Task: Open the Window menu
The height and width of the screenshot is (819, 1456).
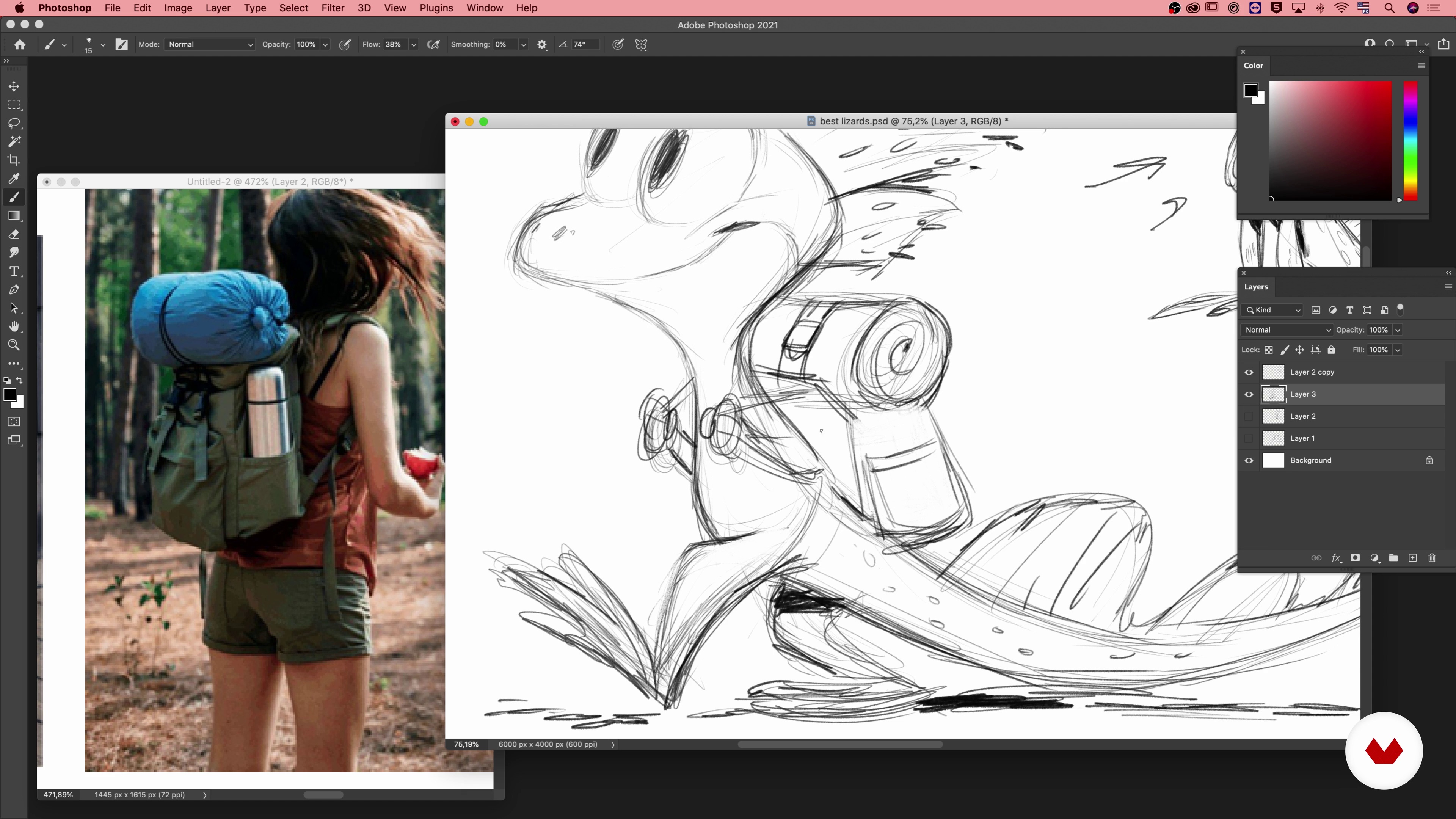Action: [x=485, y=8]
